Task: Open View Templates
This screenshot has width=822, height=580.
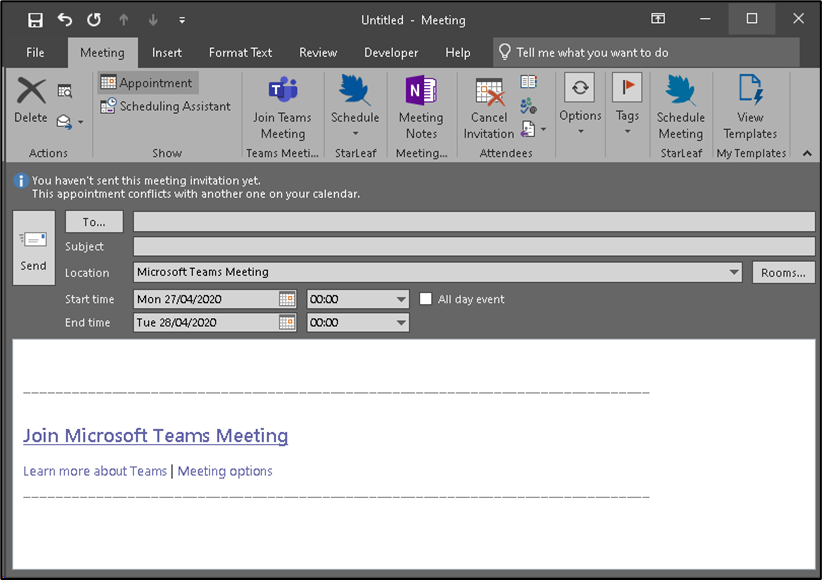Action: pyautogui.click(x=750, y=108)
